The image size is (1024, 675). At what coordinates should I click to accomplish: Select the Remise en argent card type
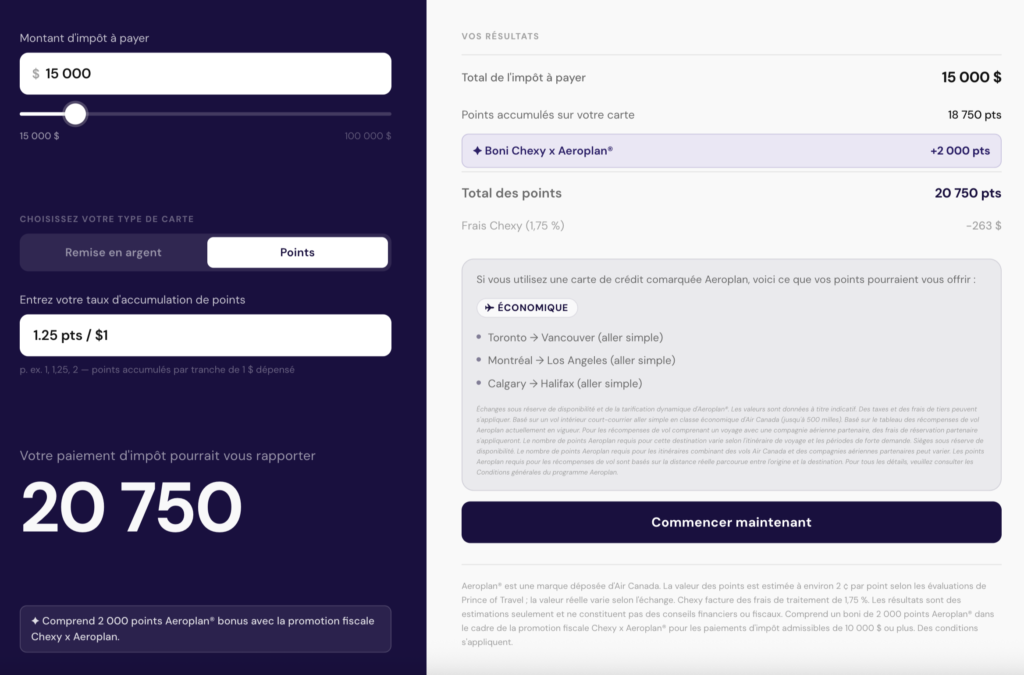click(113, 252)
